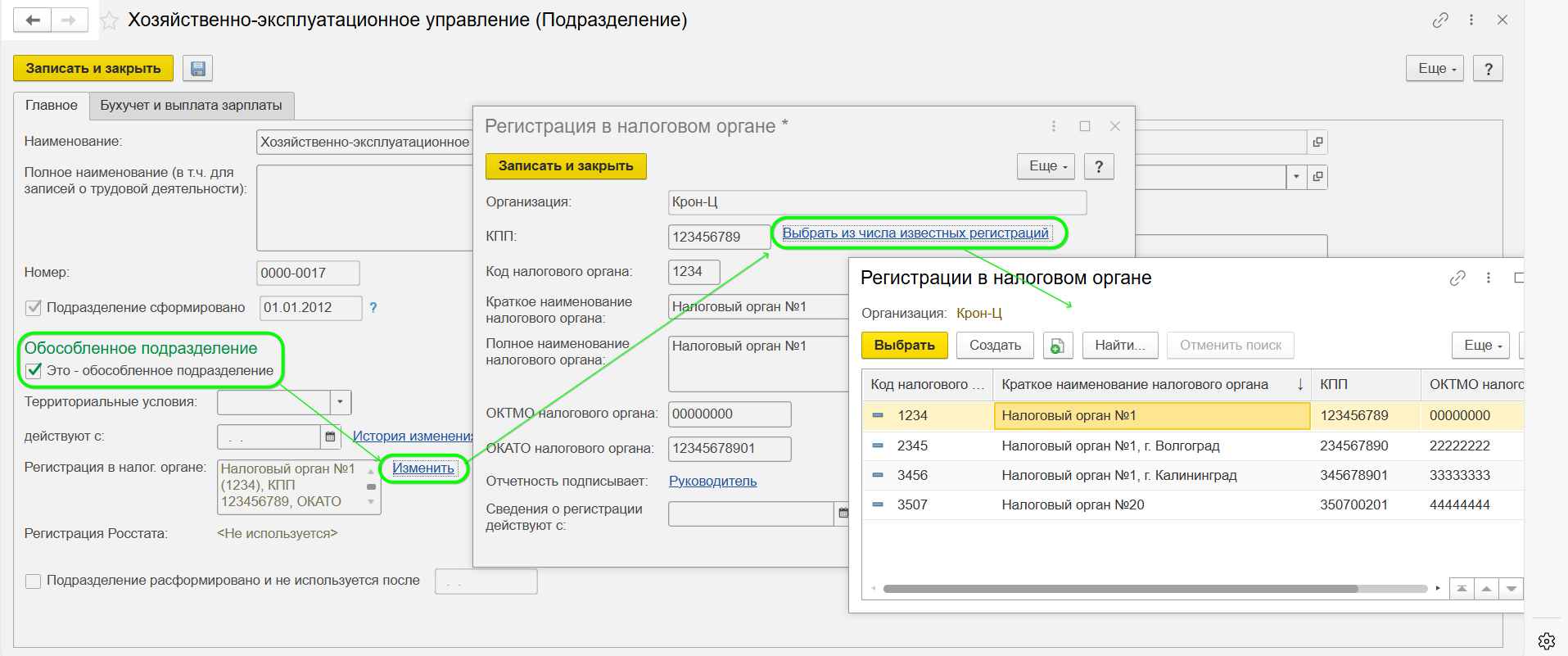Toggle 'Это - обособленное подразделение' checkbox
Screen dimensions: 1568x656
(x=34, y=370)
